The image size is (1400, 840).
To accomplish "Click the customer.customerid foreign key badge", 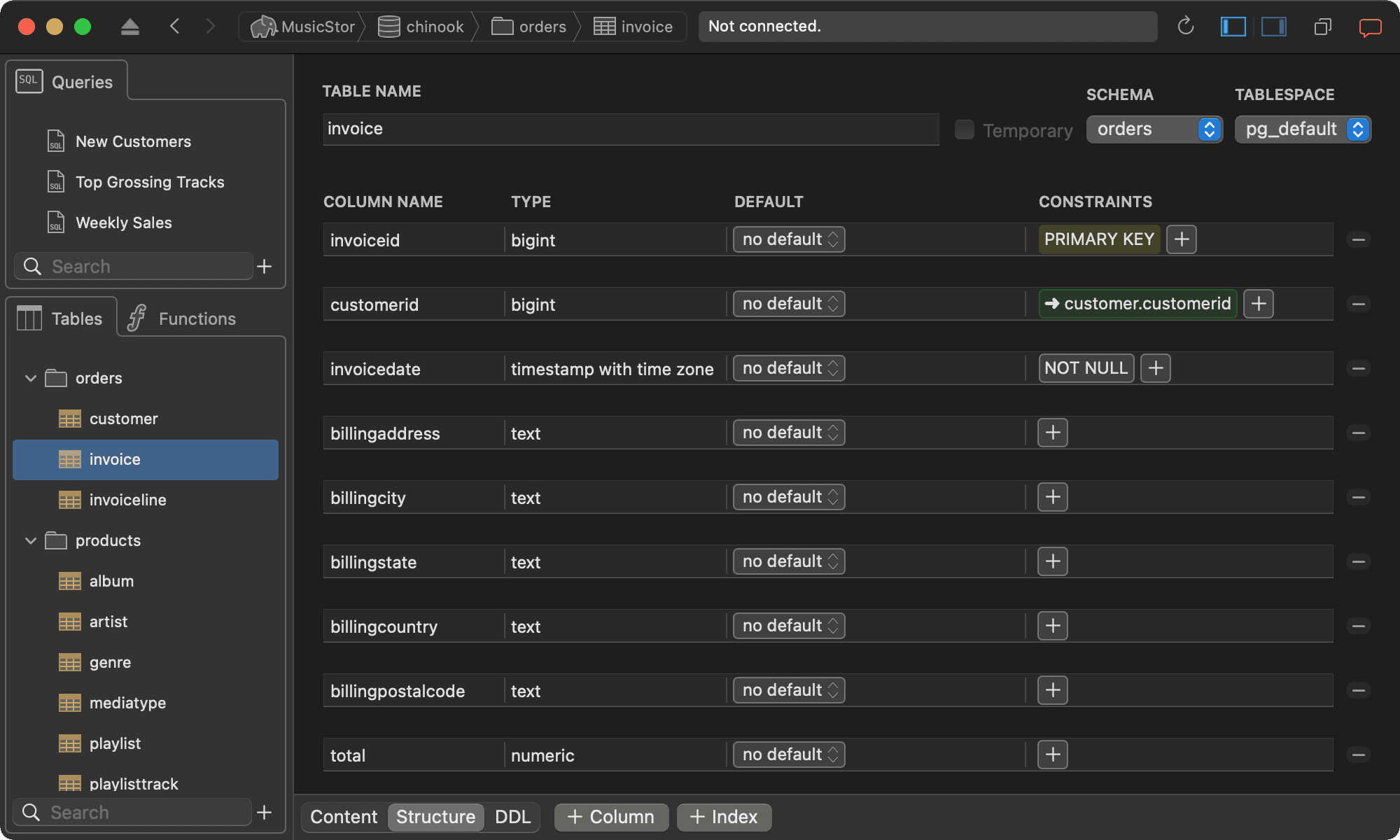I will (x=1137, y=304).
